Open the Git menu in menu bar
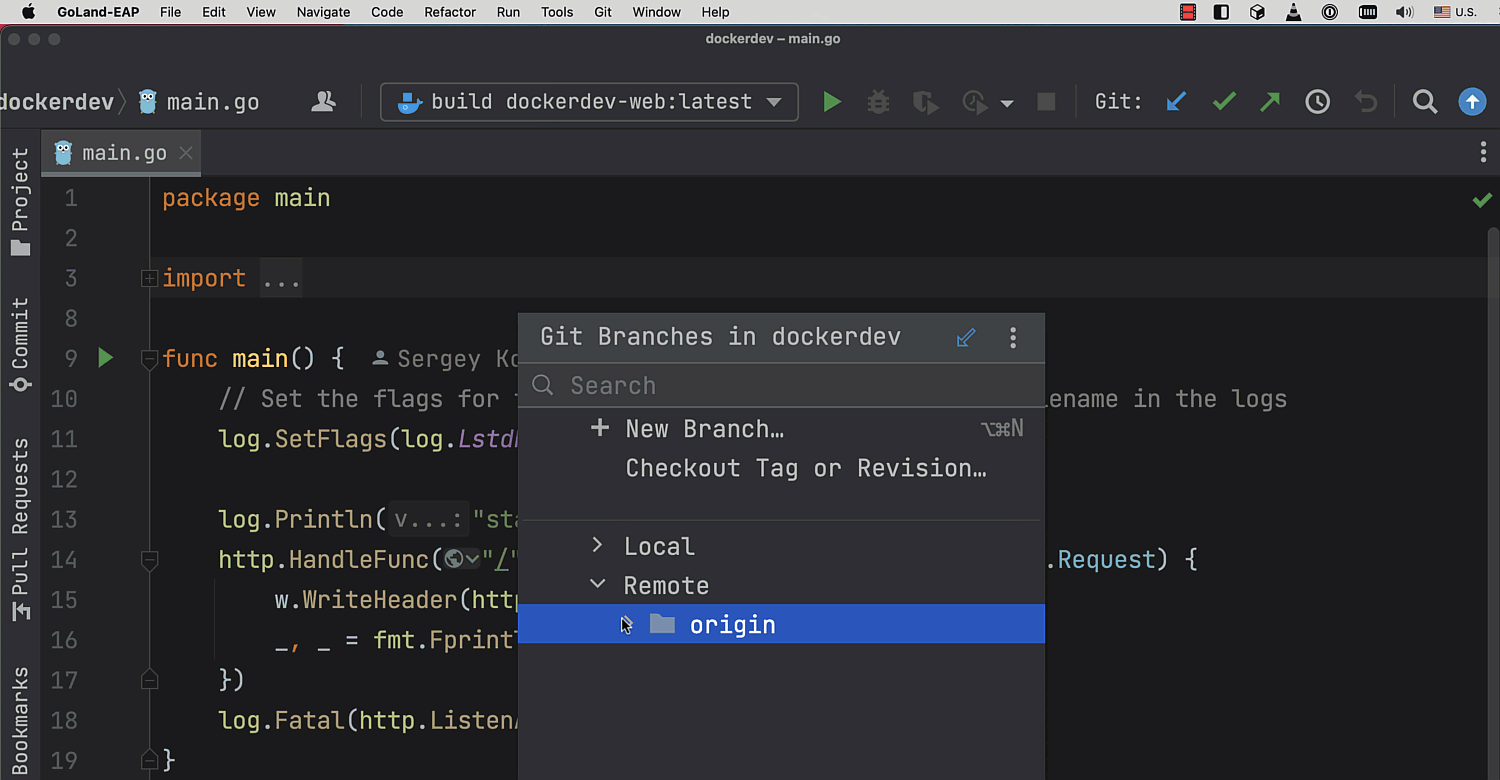Viewport: 1500px width, 780px height. tap(603, 12)
